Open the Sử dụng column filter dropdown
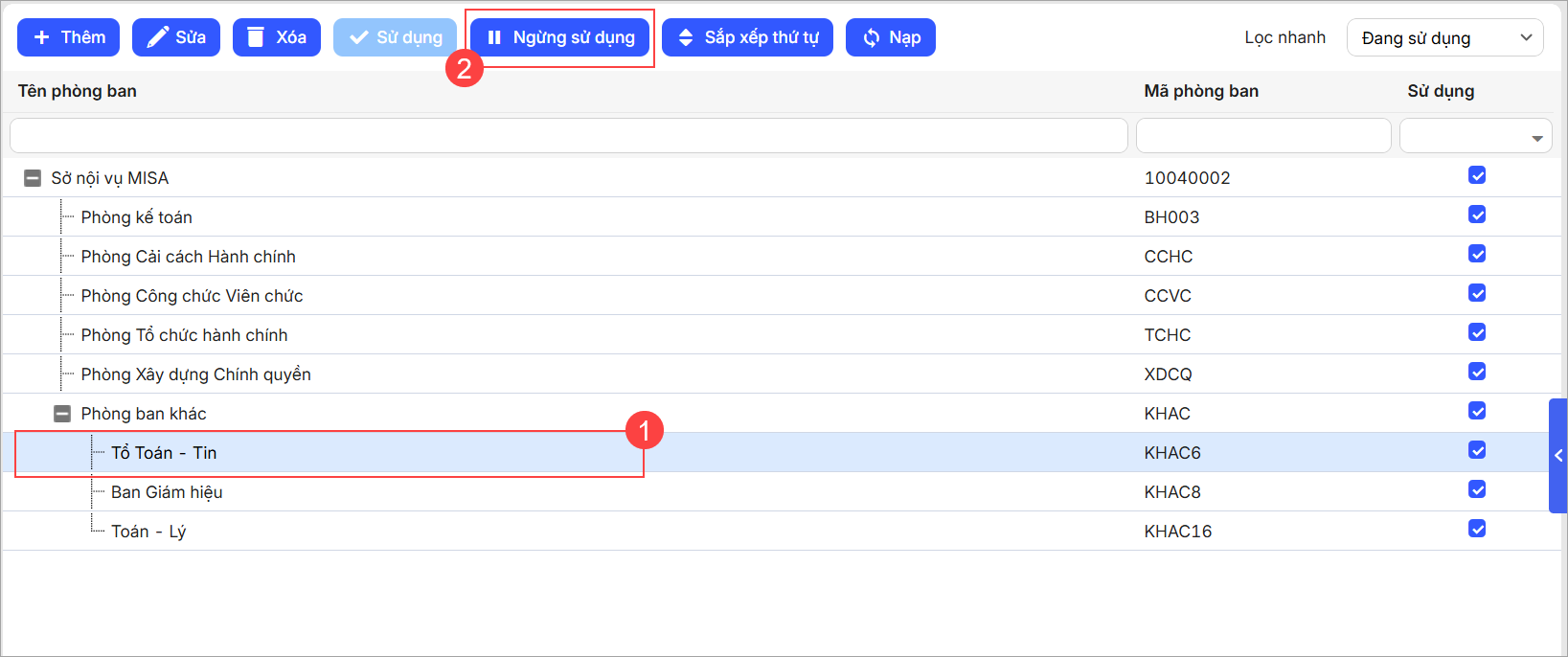 (1536, 138)
